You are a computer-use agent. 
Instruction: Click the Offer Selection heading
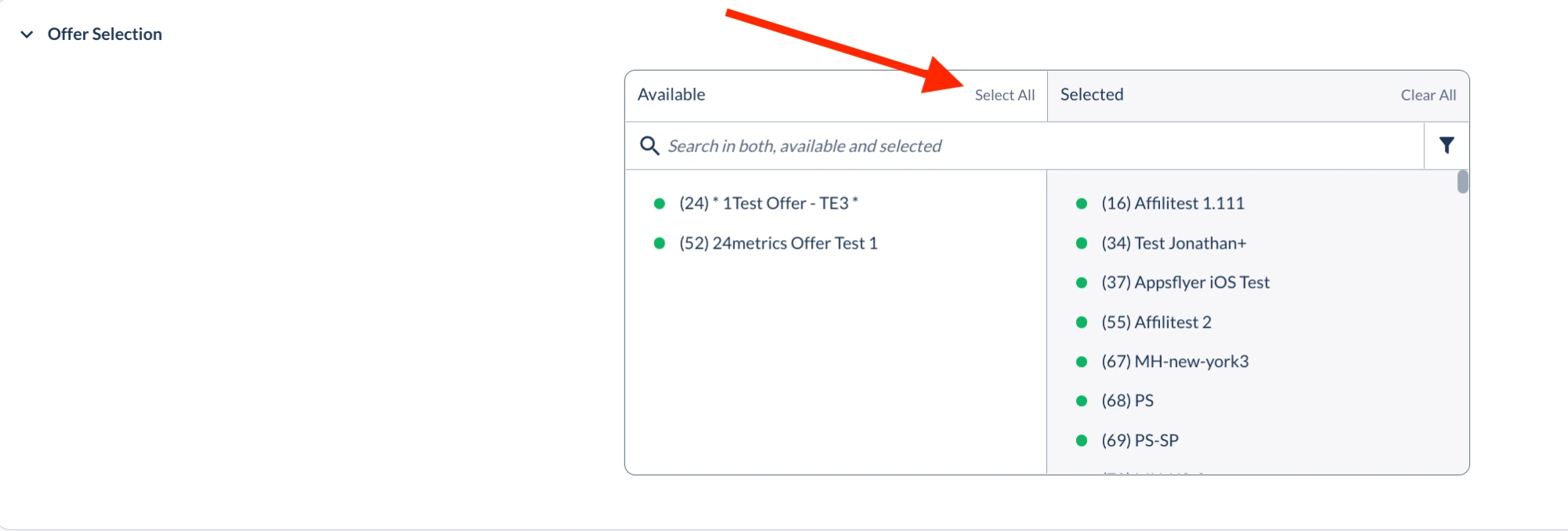pyautogui.click(x=104, y=35)
